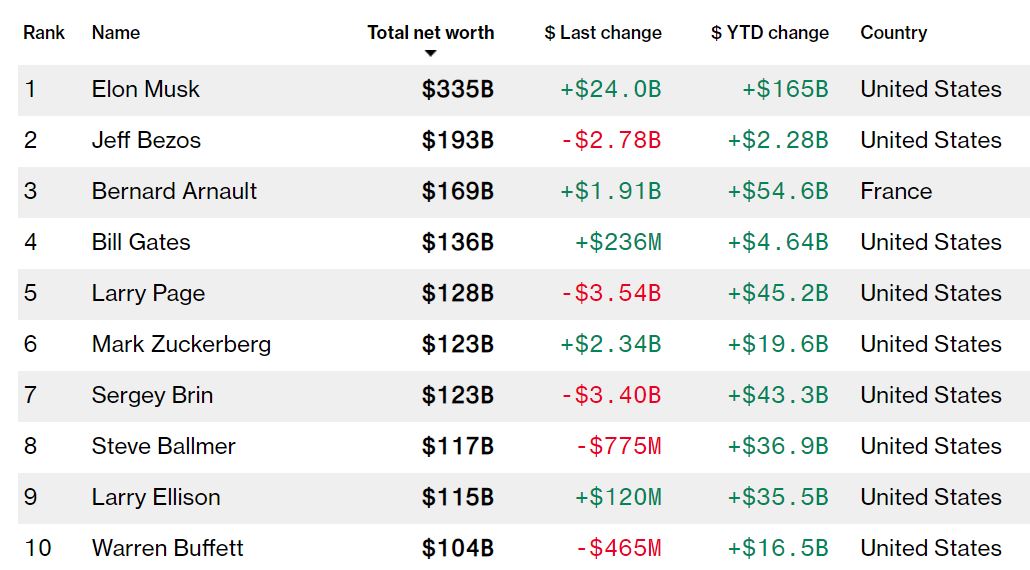
Task: Open the Larry Ellison entry
Action: coord(156,497)
